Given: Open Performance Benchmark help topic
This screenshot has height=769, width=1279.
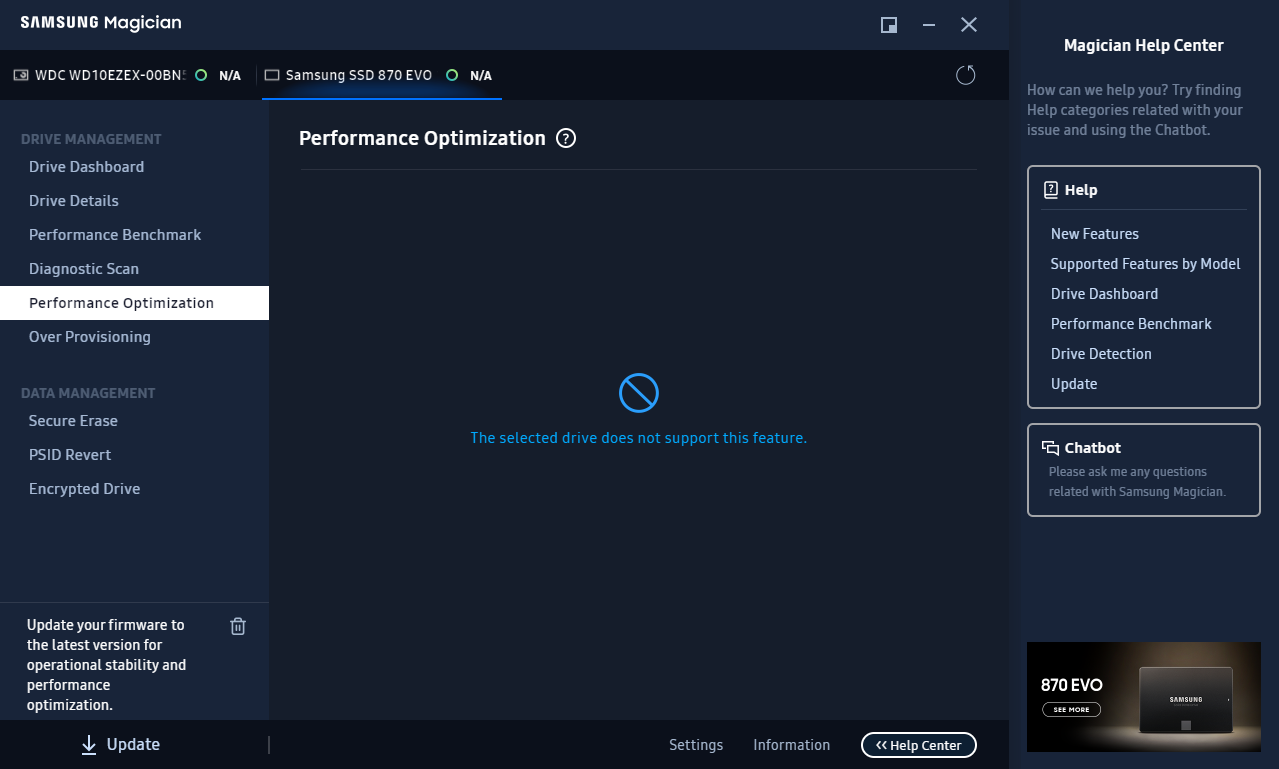Looking at the screenshot, I should 1131,324.
